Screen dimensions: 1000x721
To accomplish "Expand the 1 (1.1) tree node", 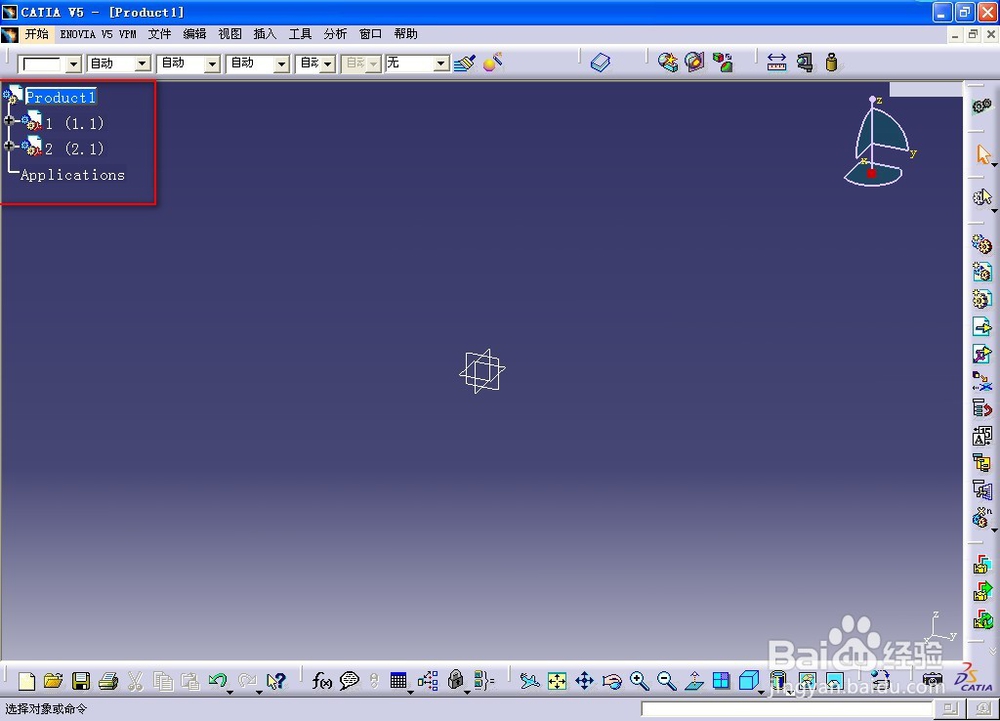I will point(9,120).
